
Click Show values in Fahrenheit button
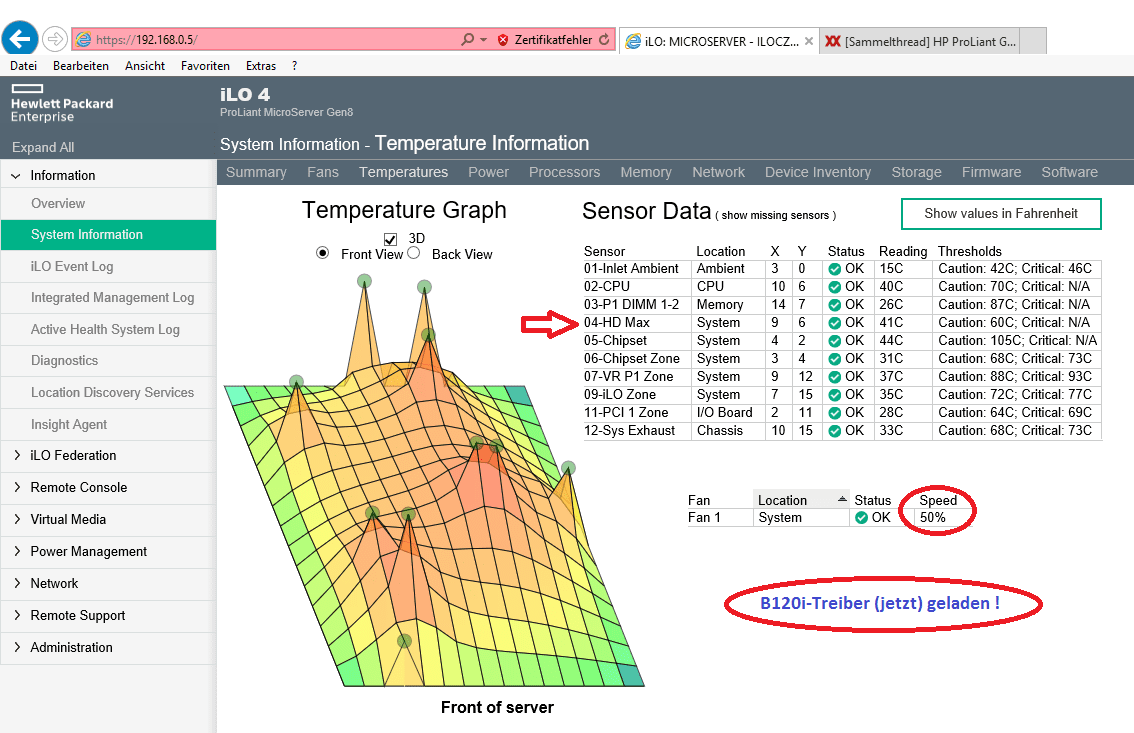click(x=1001, y=214)
